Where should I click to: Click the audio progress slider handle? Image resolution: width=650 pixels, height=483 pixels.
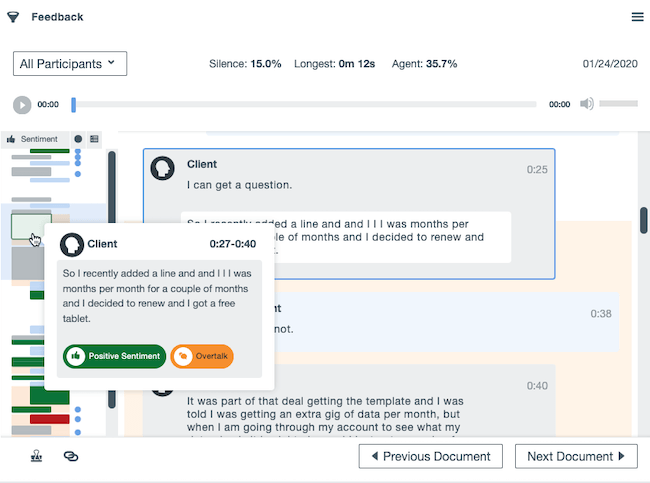point(73,104)
